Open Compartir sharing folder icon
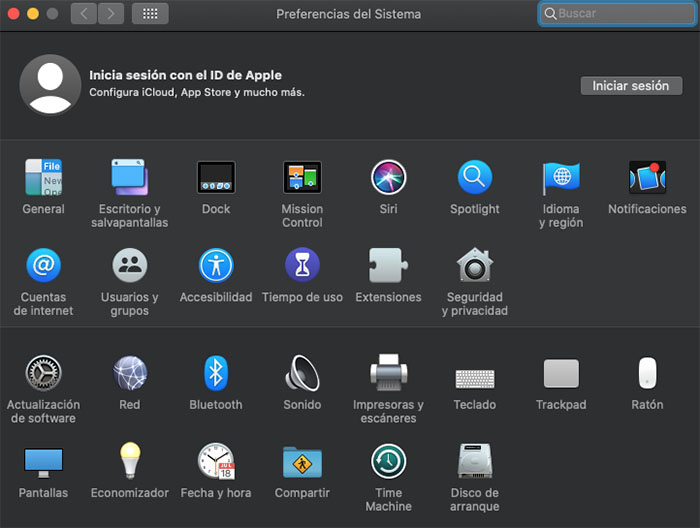The width and height of the screenshot is (700, 528). tap(302, 462)
